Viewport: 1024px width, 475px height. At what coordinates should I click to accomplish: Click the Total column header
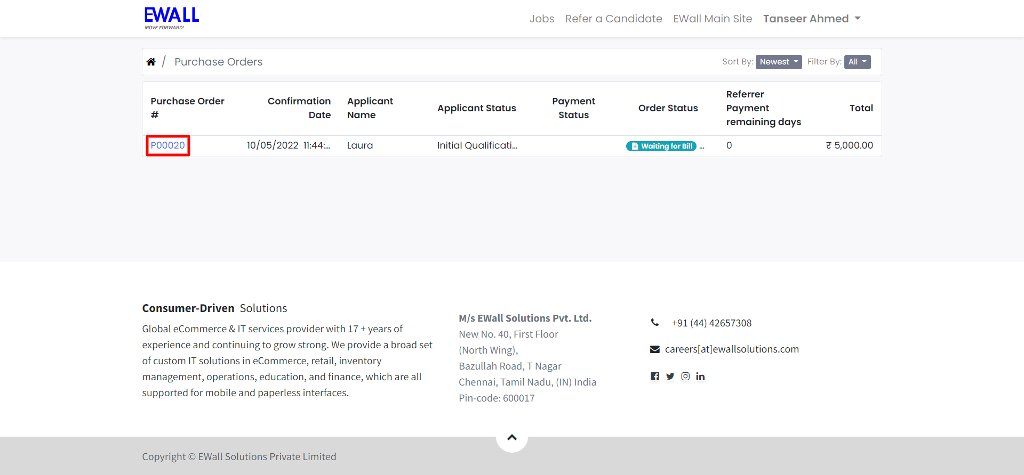pos(861,108)
